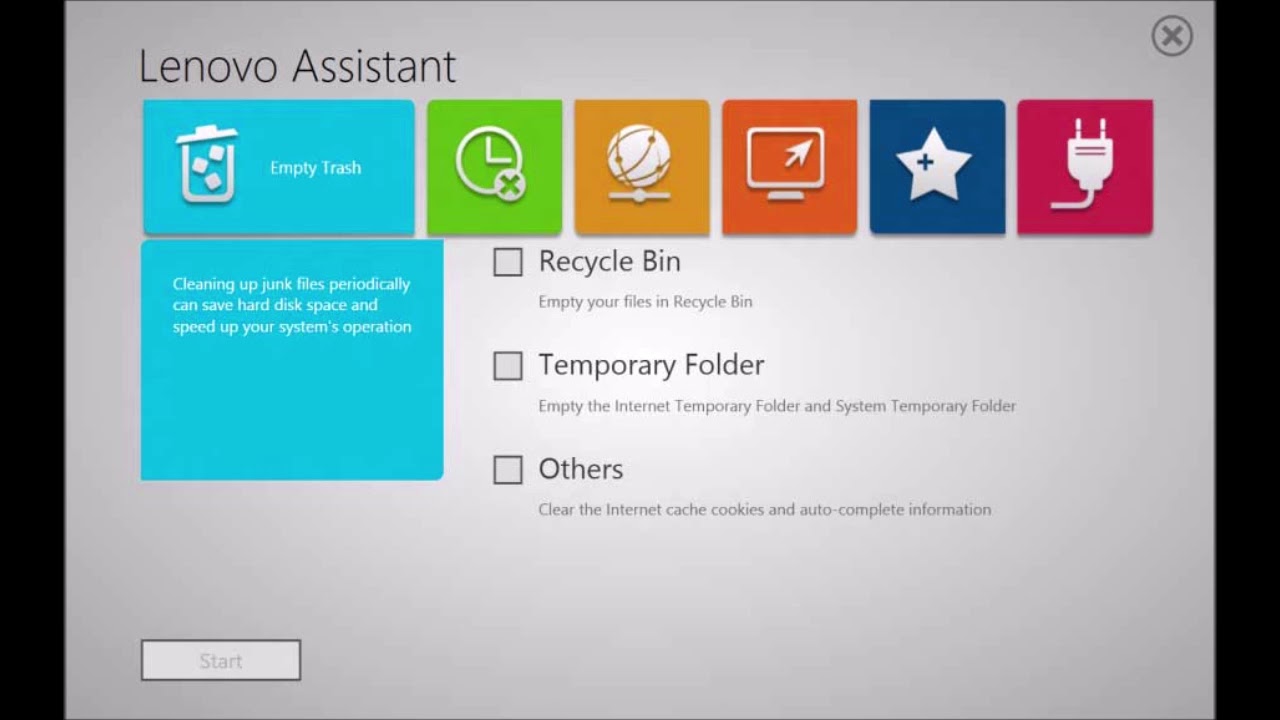Viewport: 1280px width, 720px height.
Task: Select the Empty Trash tile
Action: (279, 167)
